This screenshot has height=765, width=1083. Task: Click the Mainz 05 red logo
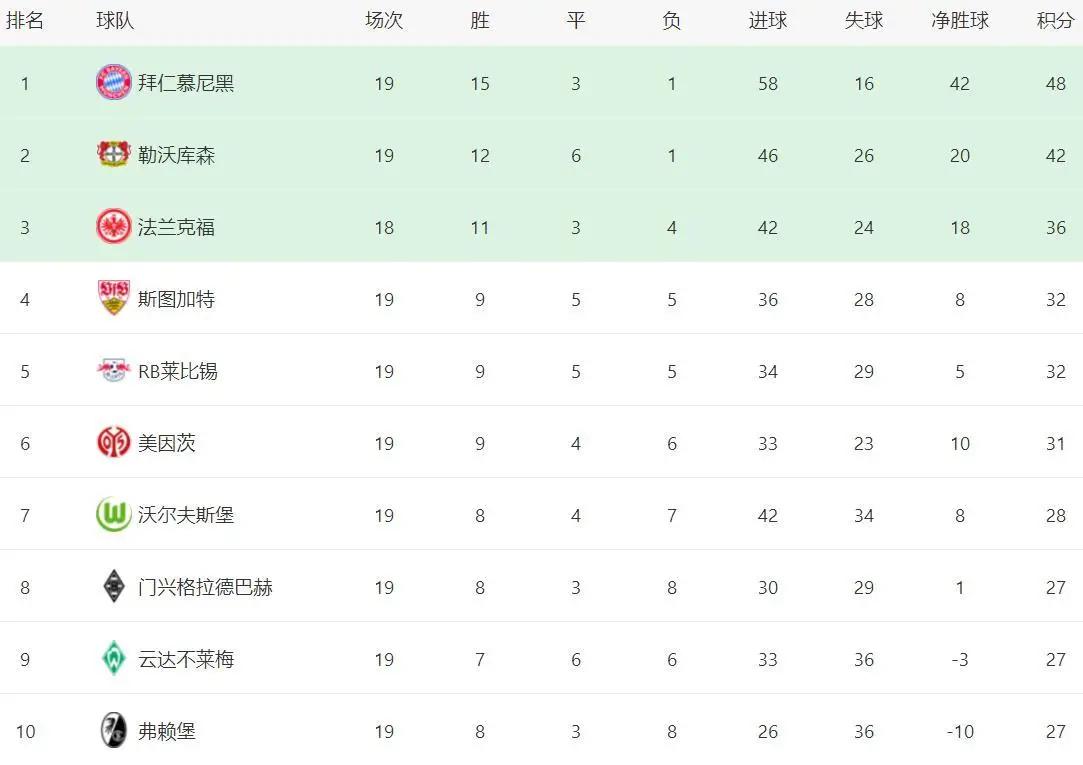click(x=114, y=443)
